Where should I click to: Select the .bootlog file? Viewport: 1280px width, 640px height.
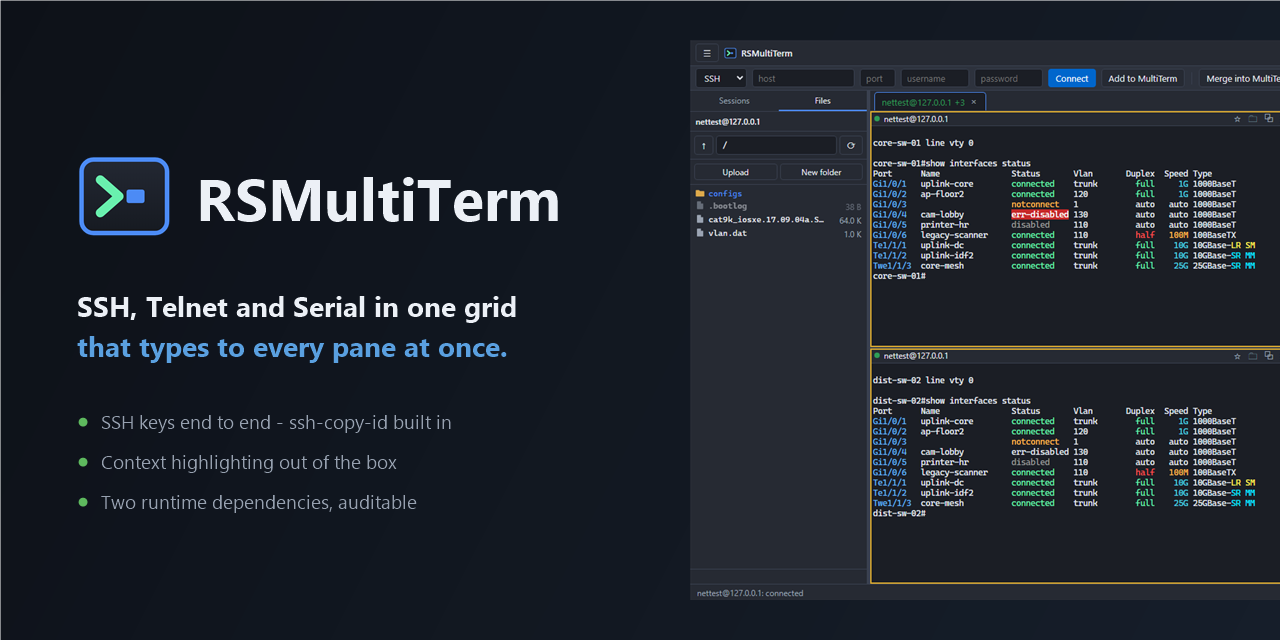pos(778,206)
